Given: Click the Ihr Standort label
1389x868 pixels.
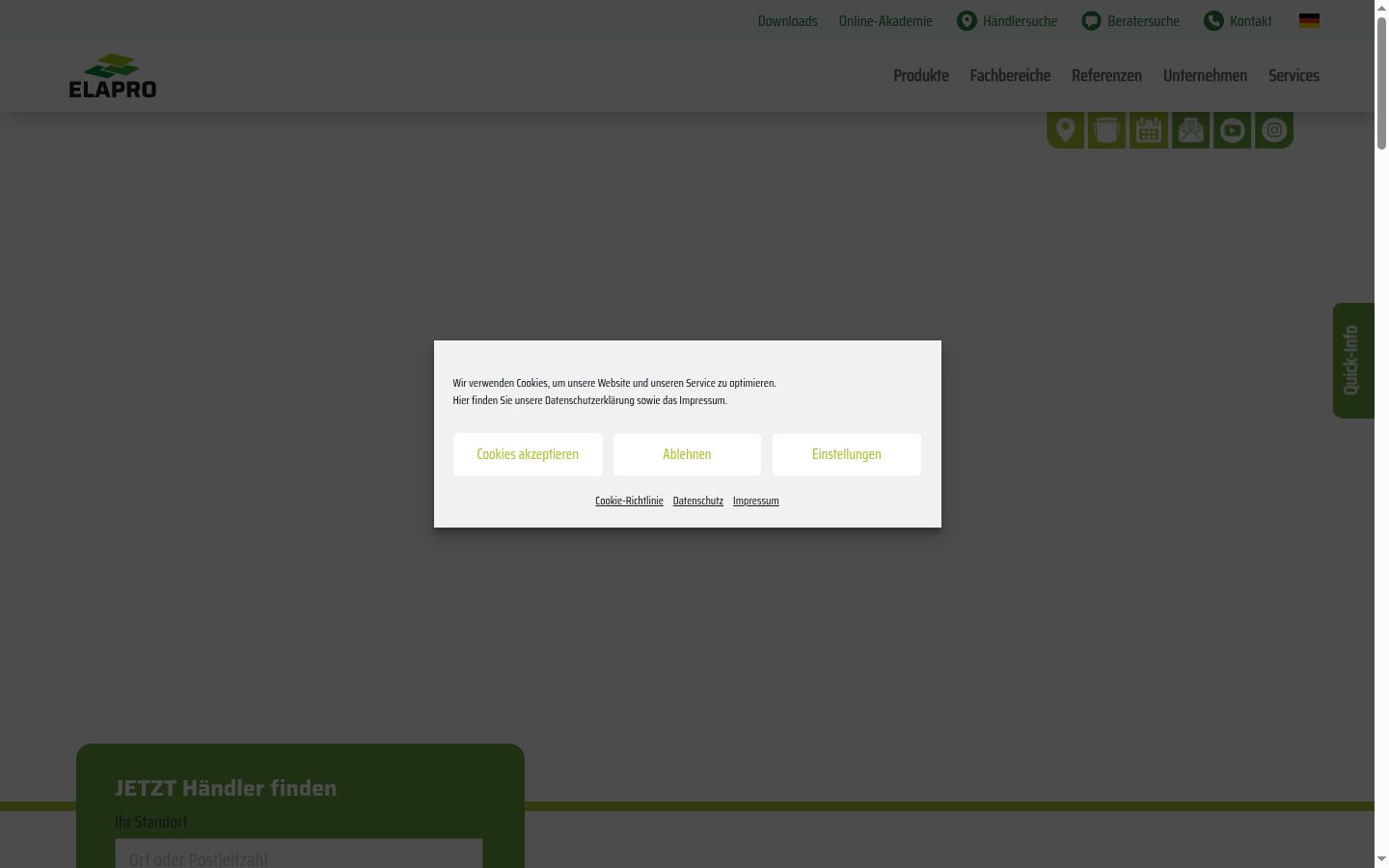Looking at the screenshot, I should pos(151,822).
